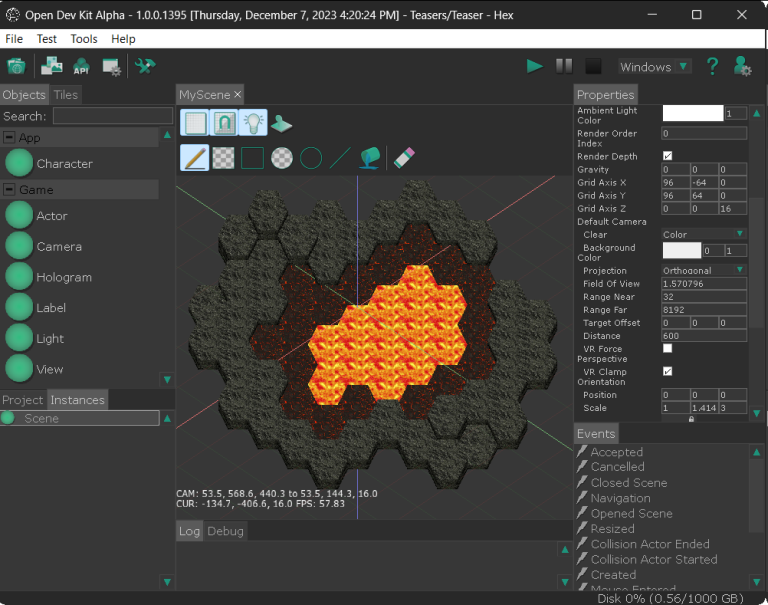Open the wrench and hammer build tools
This screenshot has width=768, height=605.
145,66
